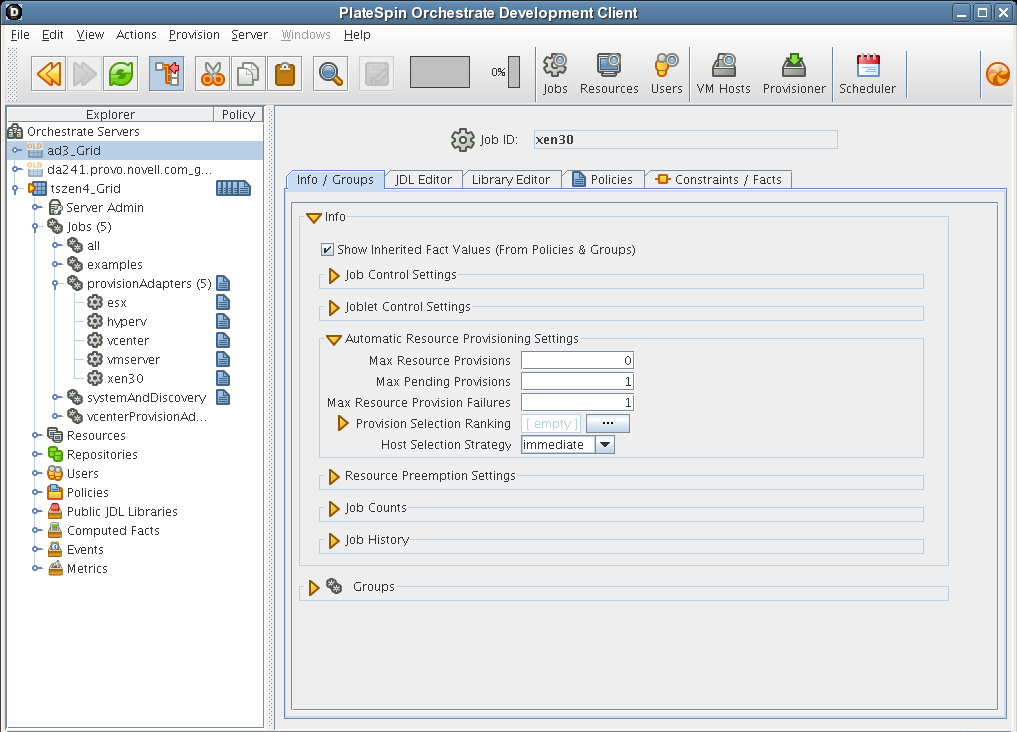Expand Job History section
Screen dimensions: 1017x732
tap(334, 540)
